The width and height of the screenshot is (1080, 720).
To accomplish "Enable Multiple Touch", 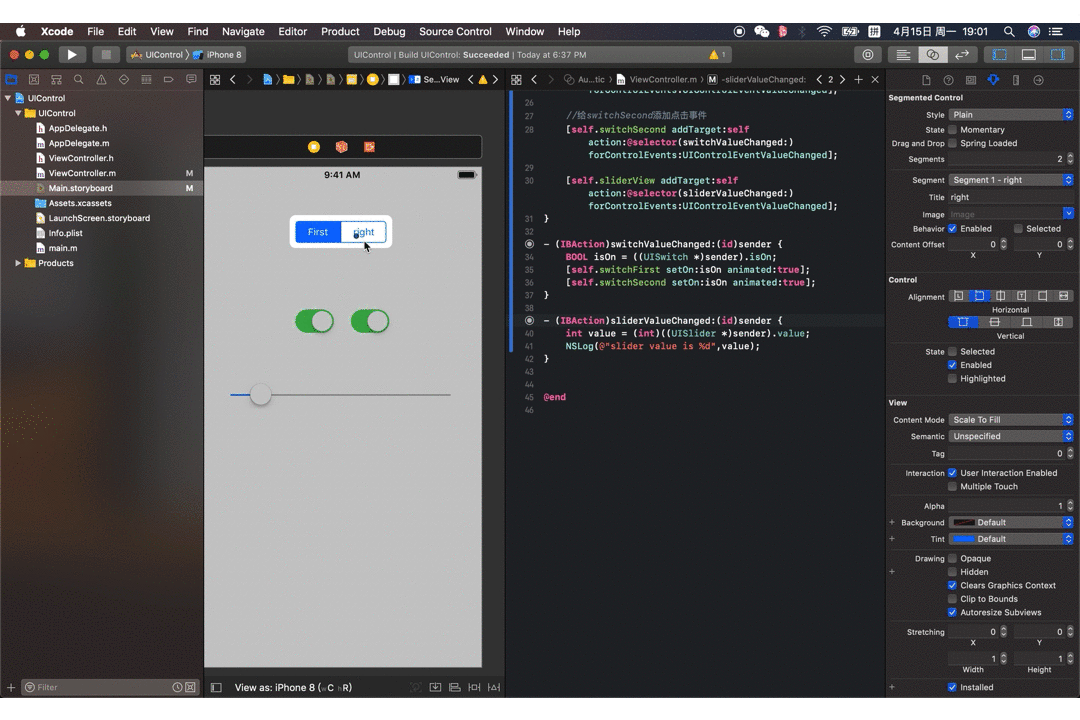I will tap(953, 487).
